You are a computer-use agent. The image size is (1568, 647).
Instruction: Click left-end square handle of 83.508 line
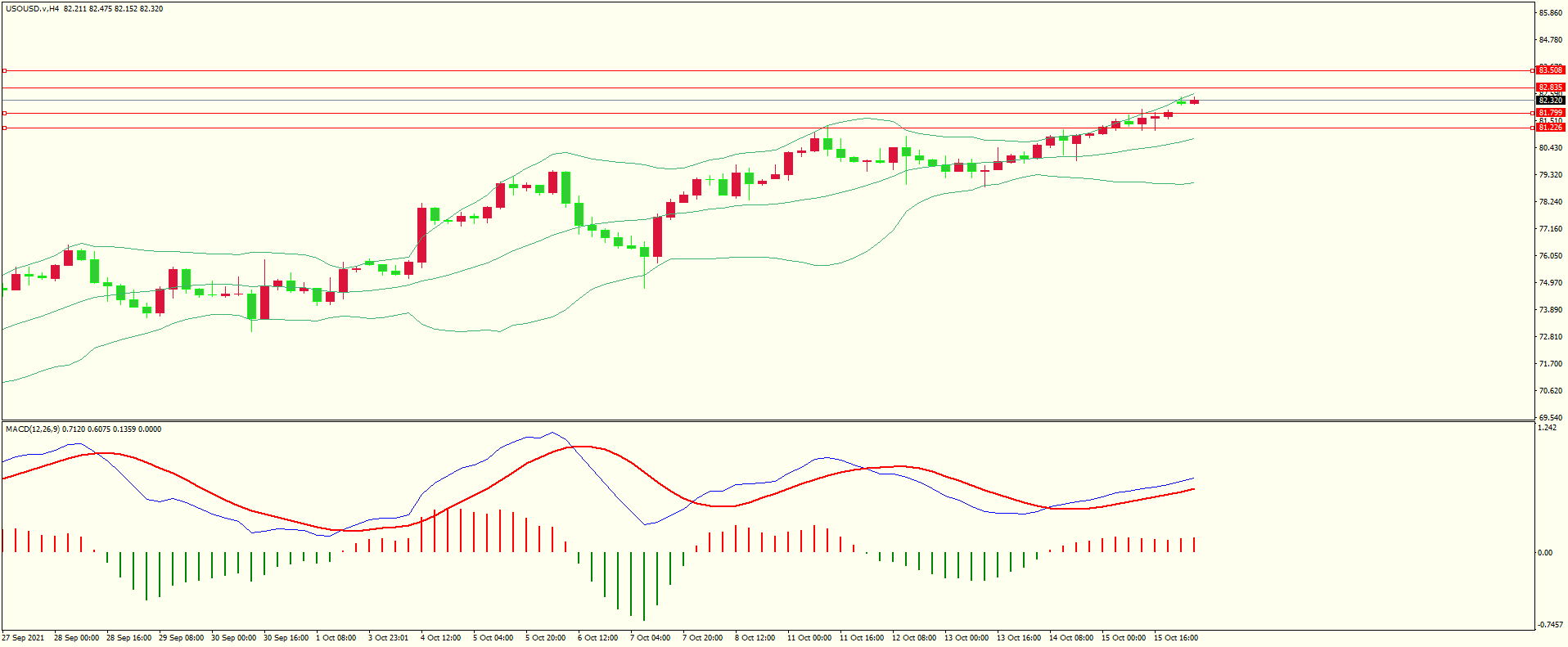tap(4, 71)
